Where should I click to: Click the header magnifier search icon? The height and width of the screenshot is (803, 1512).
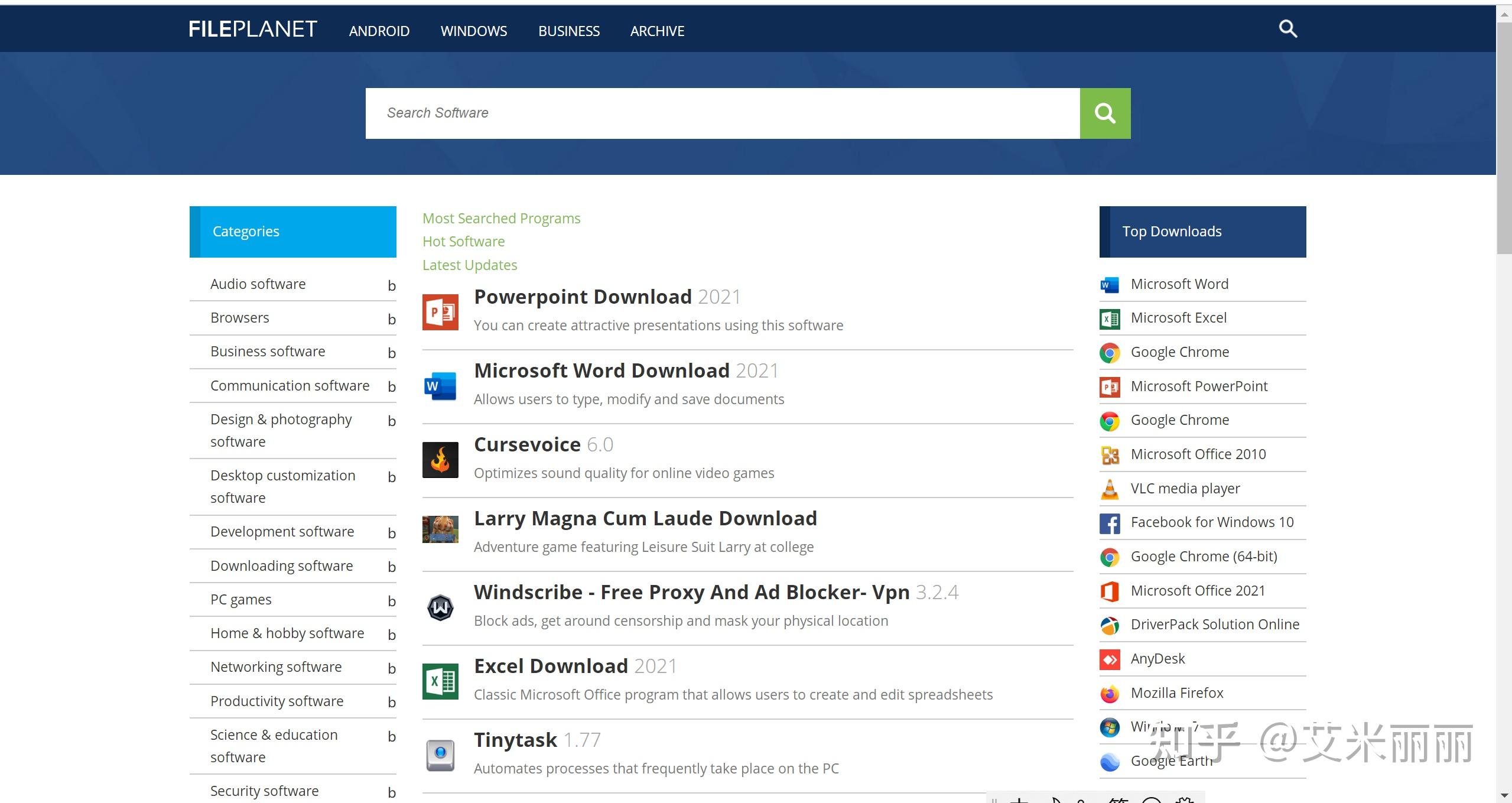[x=1287, y=29]
